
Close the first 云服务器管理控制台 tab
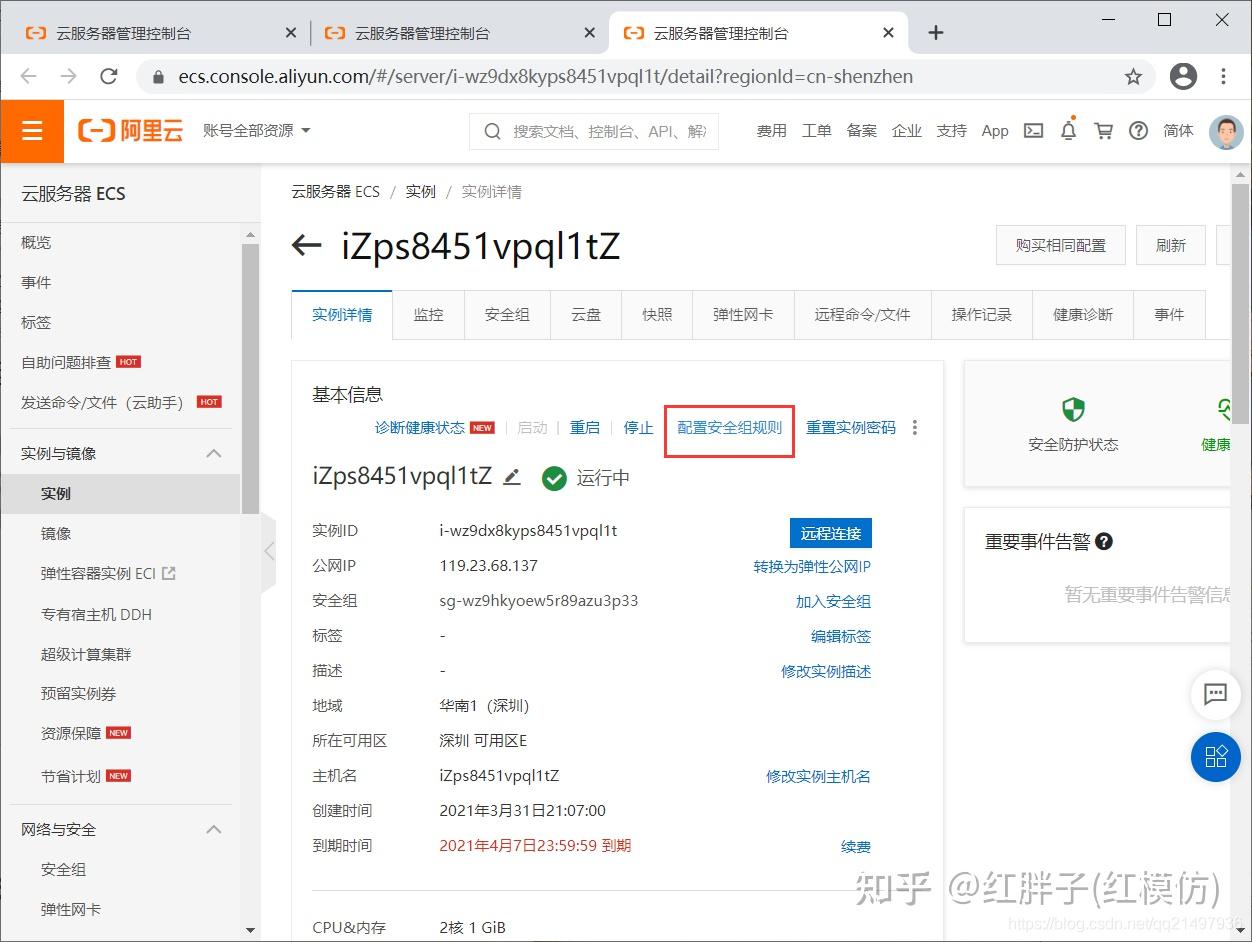291,33
